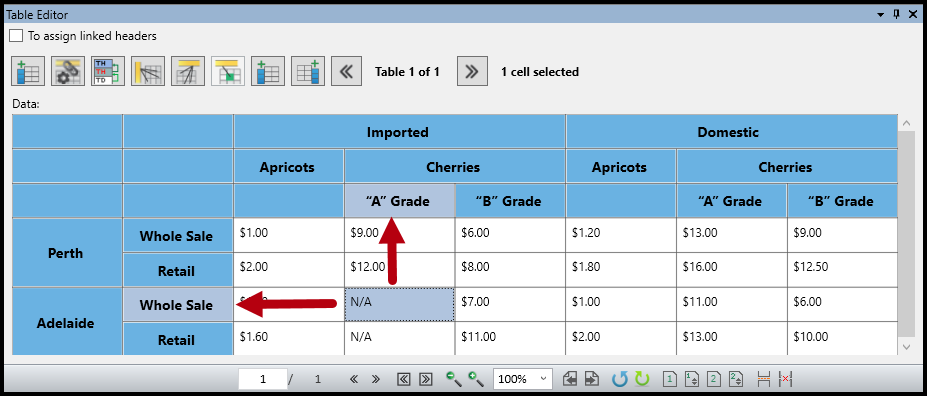Click the add-table icon right of the green-cell icon
927x396 pixels.
(x=268, y=72)
